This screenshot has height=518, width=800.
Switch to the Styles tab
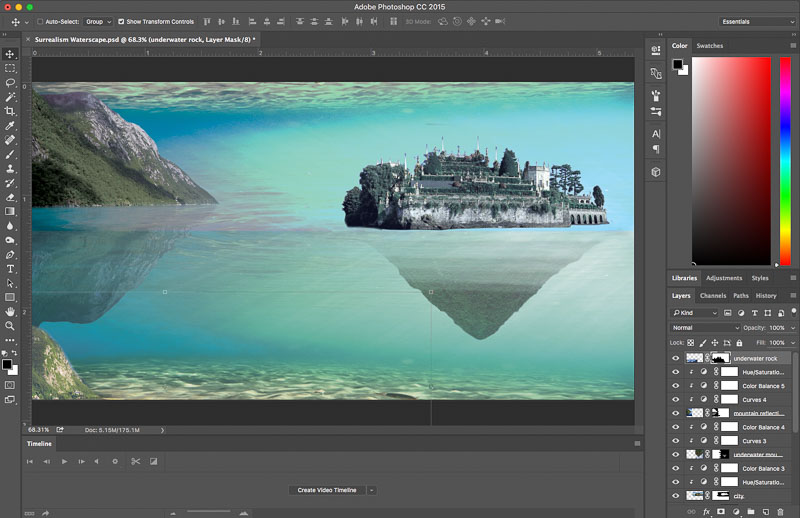760,278
